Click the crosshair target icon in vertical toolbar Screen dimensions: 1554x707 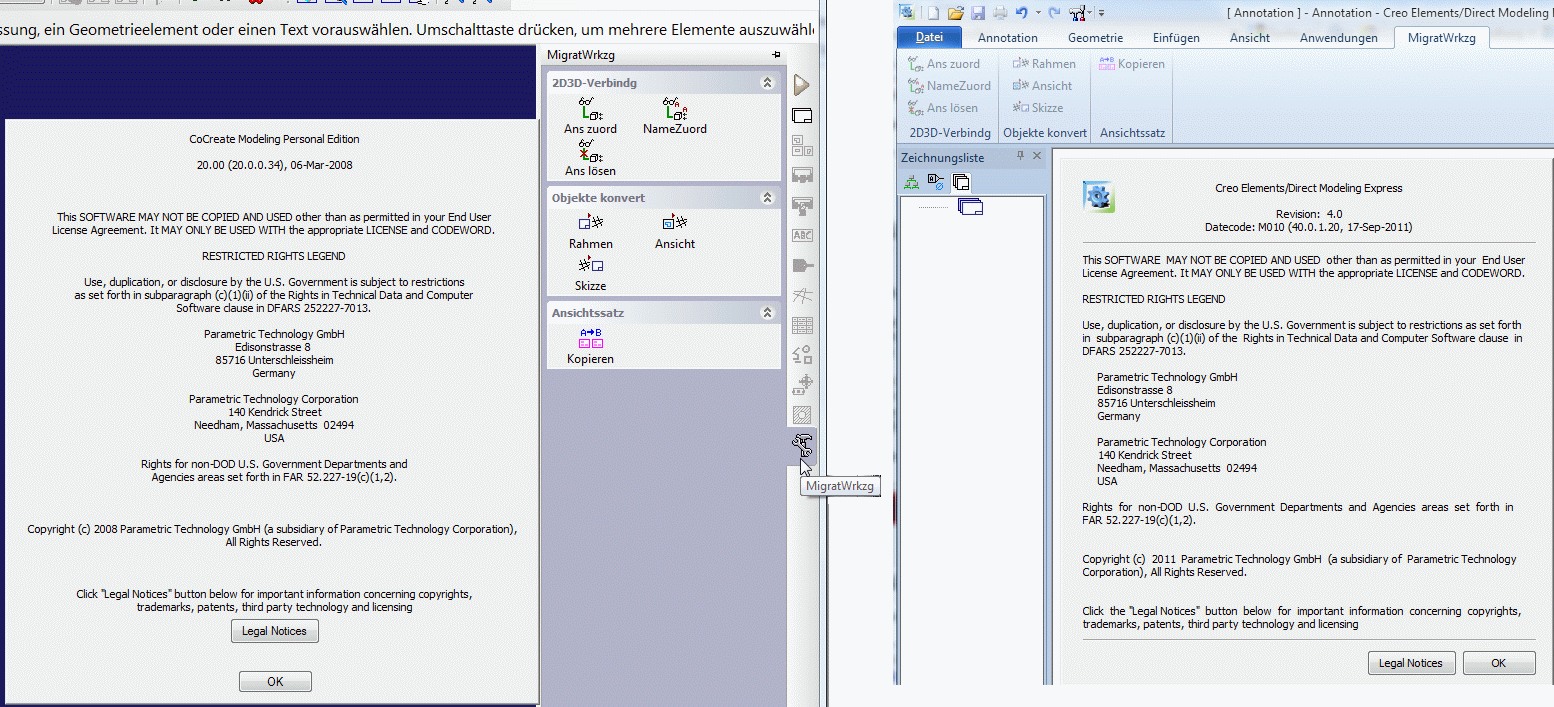(802, 385)
